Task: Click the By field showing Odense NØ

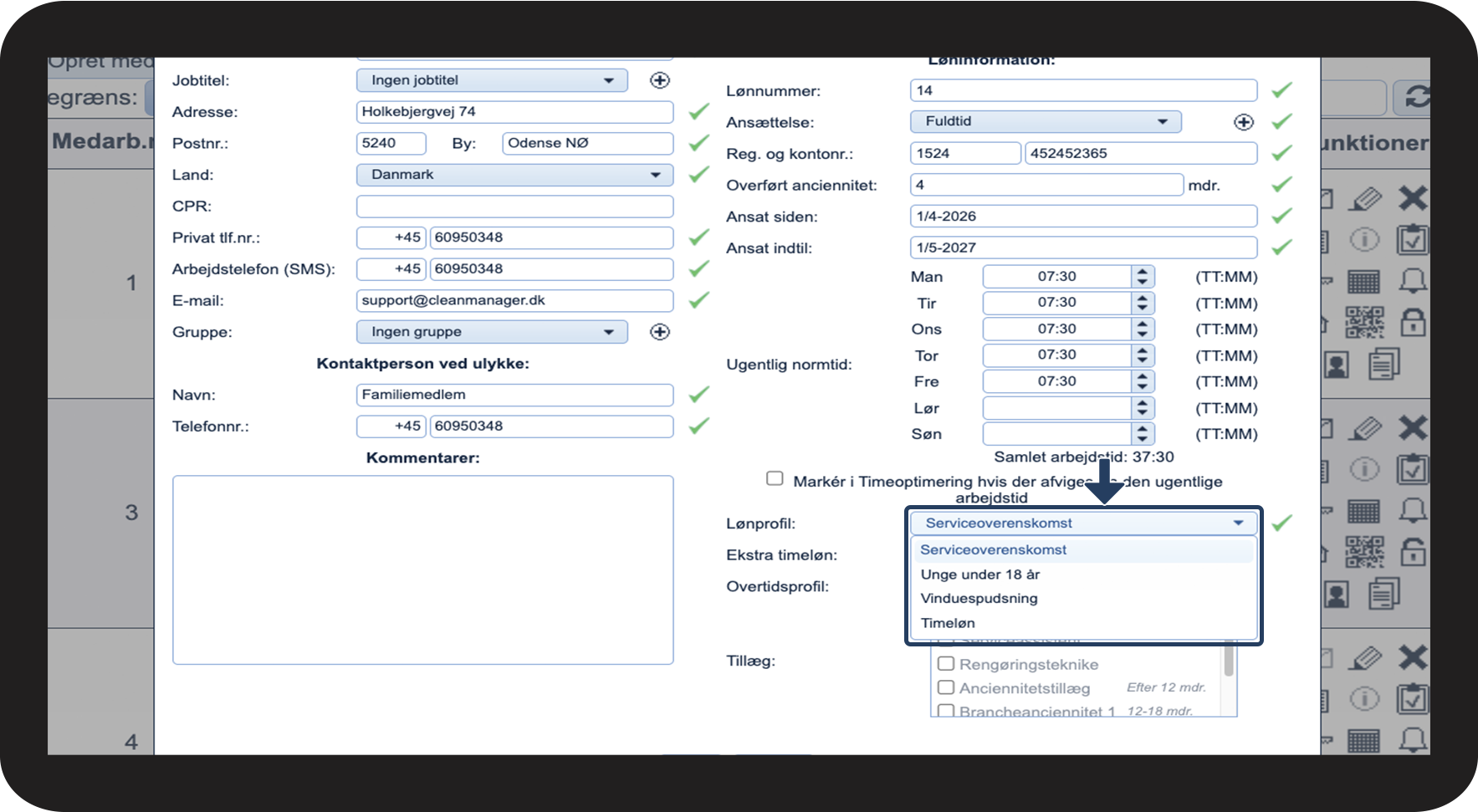Action: pyautogui.click(x=588, y=143)
